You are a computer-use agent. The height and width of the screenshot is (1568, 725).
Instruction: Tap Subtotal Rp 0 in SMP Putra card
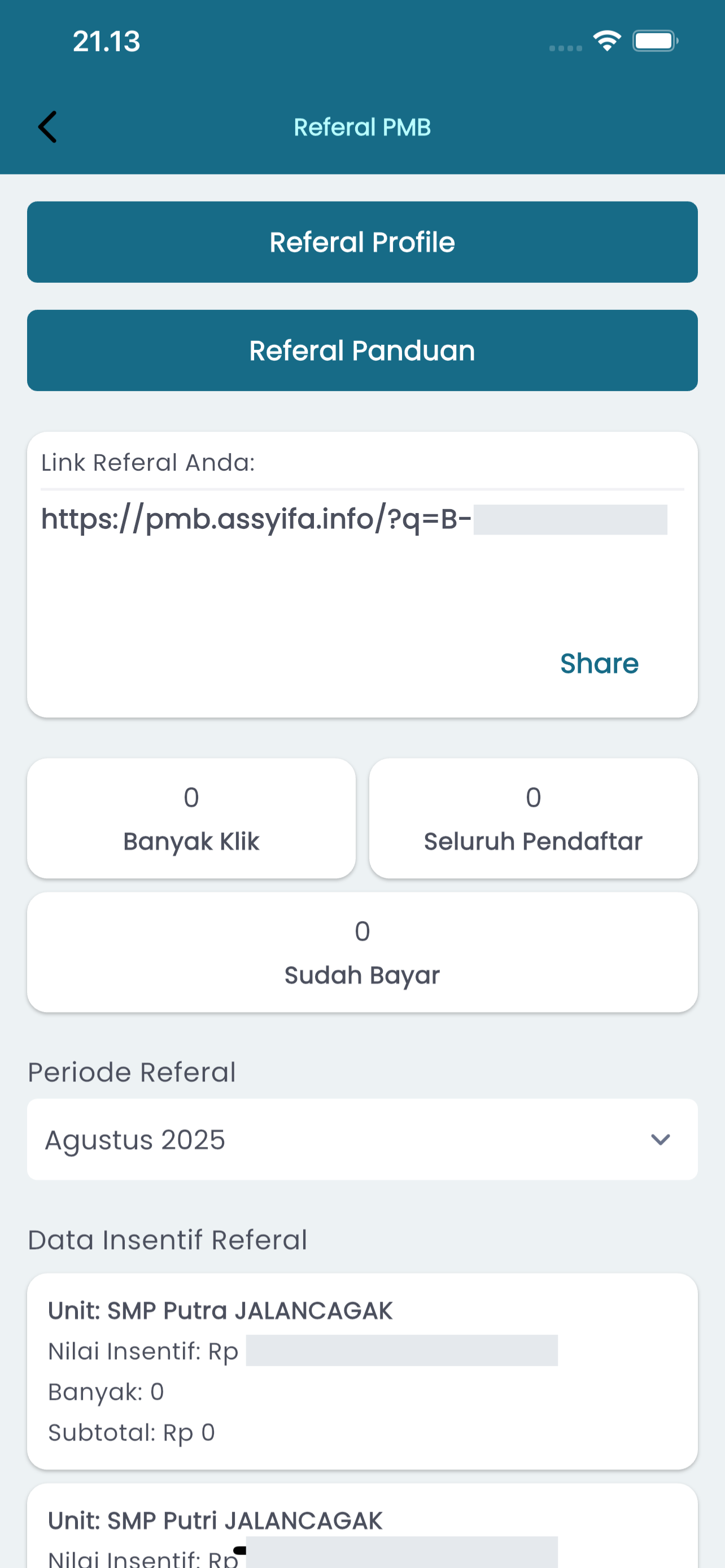pos(132,1433)
